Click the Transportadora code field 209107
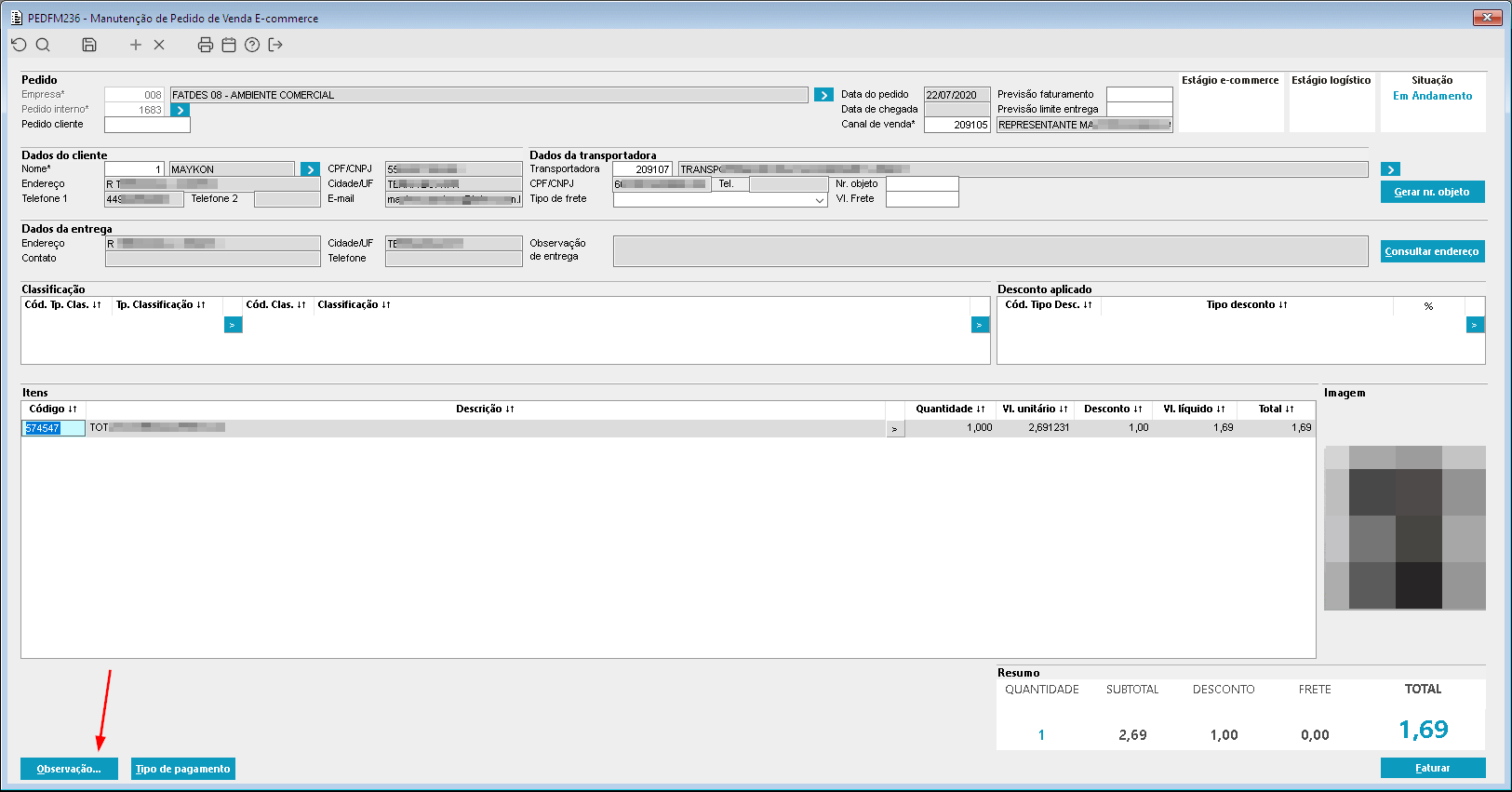The height and width of the screenshot is (792, 1512). 642,169
